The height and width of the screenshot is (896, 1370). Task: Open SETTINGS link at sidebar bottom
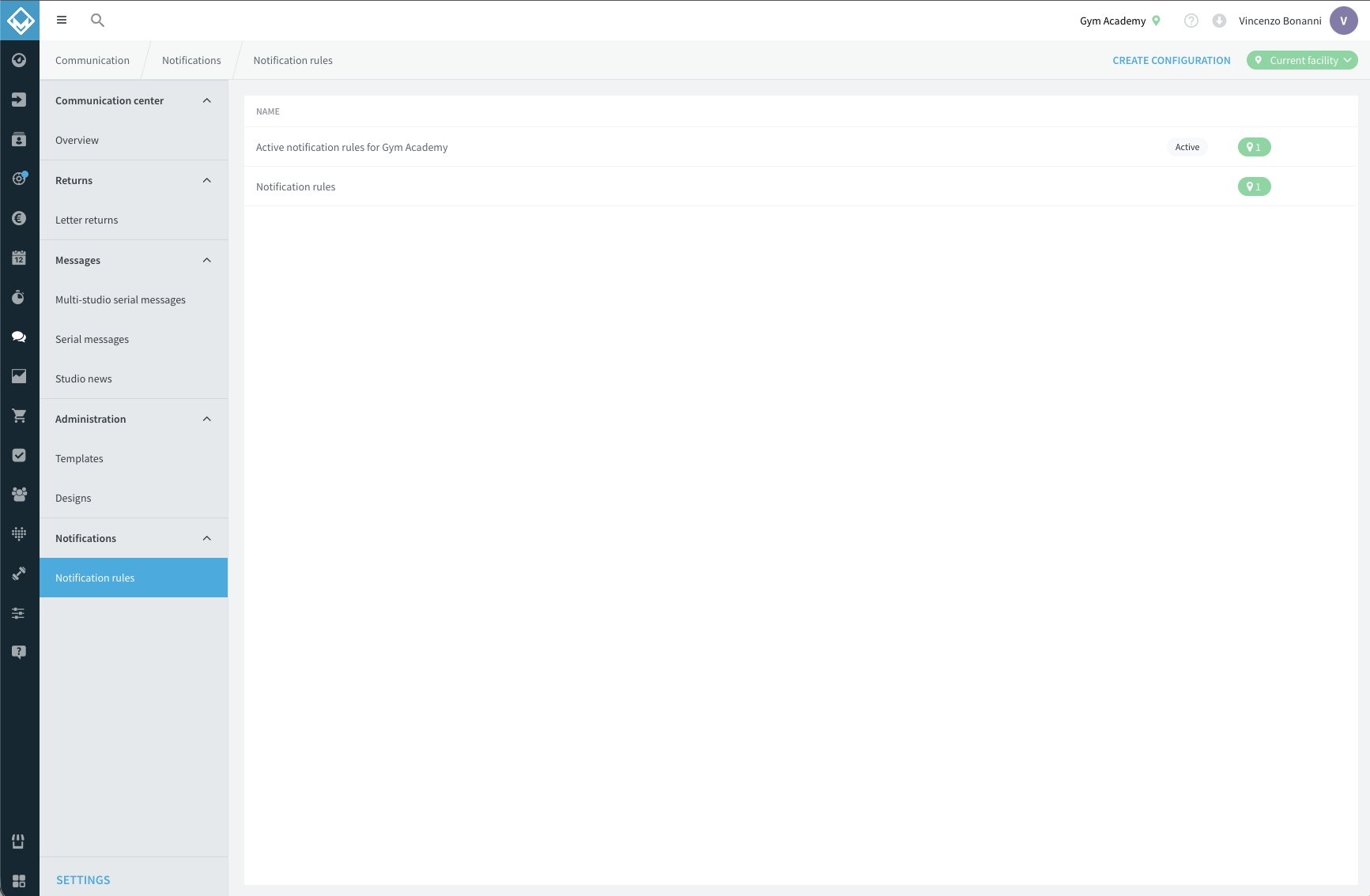coord(83,880)
